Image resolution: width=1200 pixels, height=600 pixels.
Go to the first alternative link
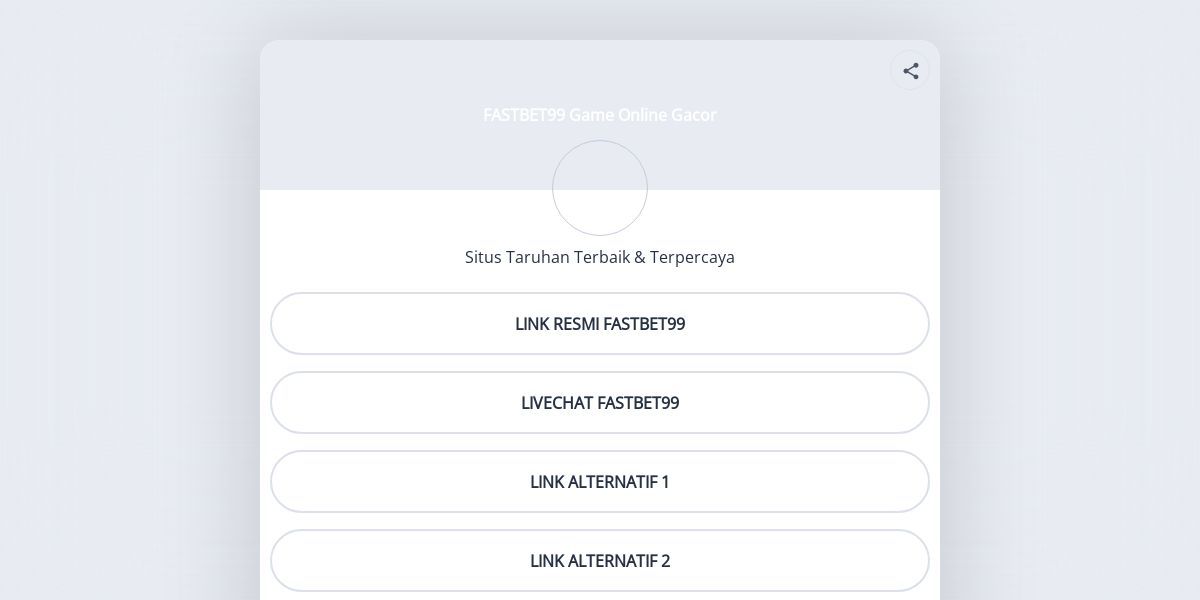pos(600,481)
